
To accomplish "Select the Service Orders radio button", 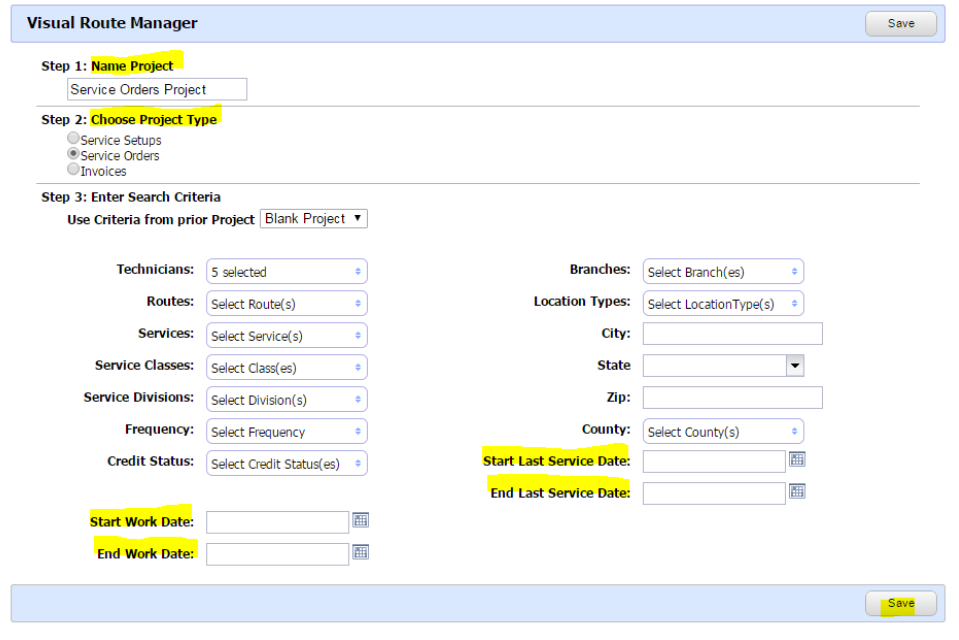I will (73, 154).
